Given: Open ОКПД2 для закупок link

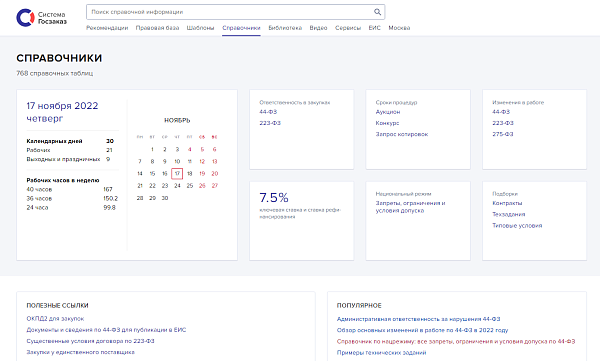Looking at the screenshot, I should (x=55, y=319).
